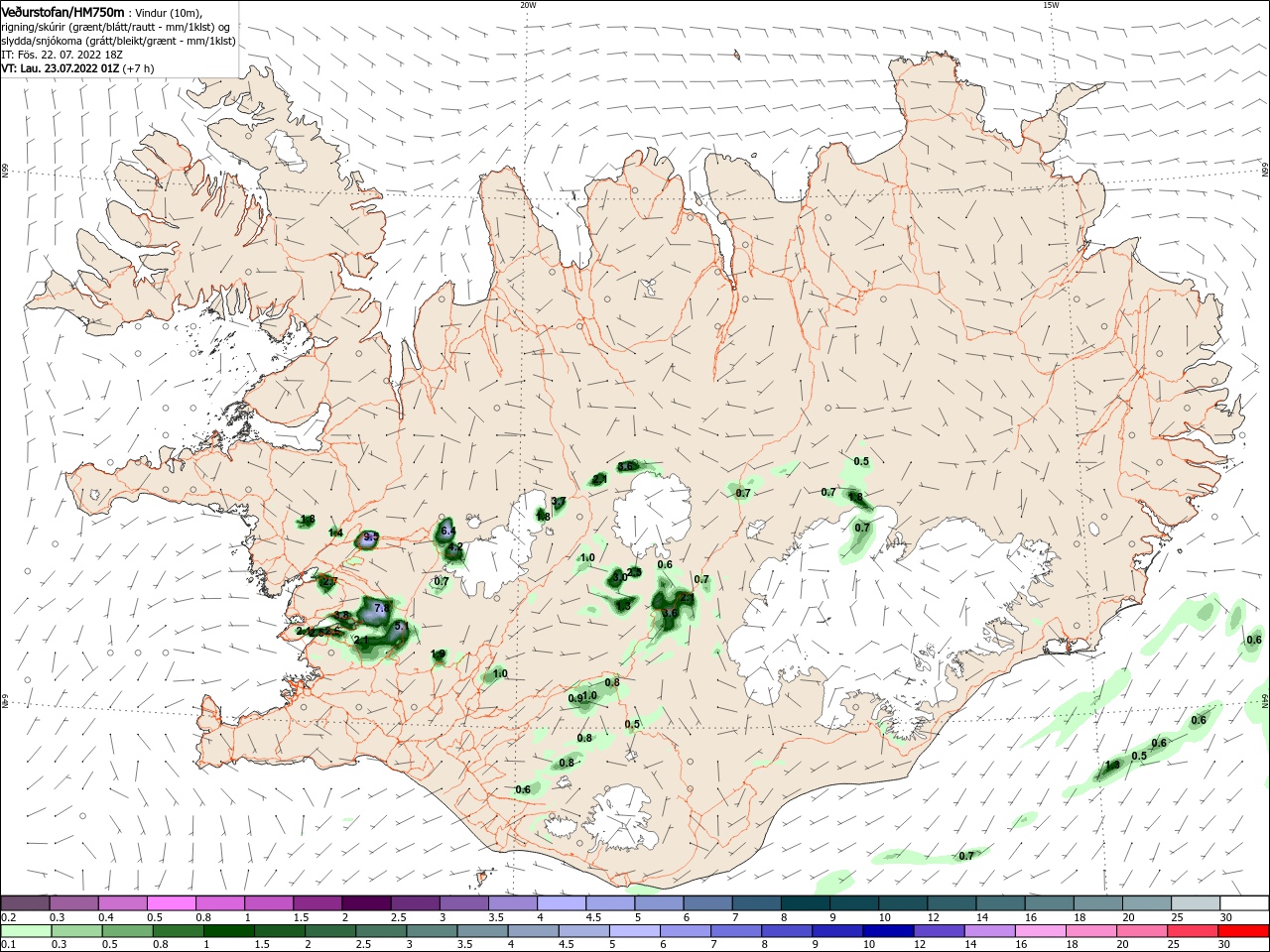Choose the darkest purple 2 swatch in top legend row
1270x952 pixels.
(365, 902)
